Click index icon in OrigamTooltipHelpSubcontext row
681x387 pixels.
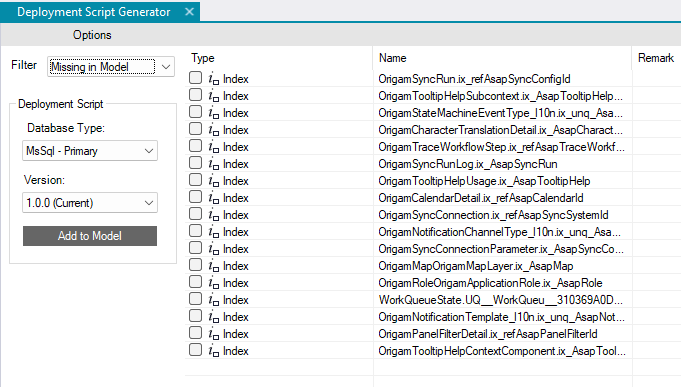[x=213, y=96]
